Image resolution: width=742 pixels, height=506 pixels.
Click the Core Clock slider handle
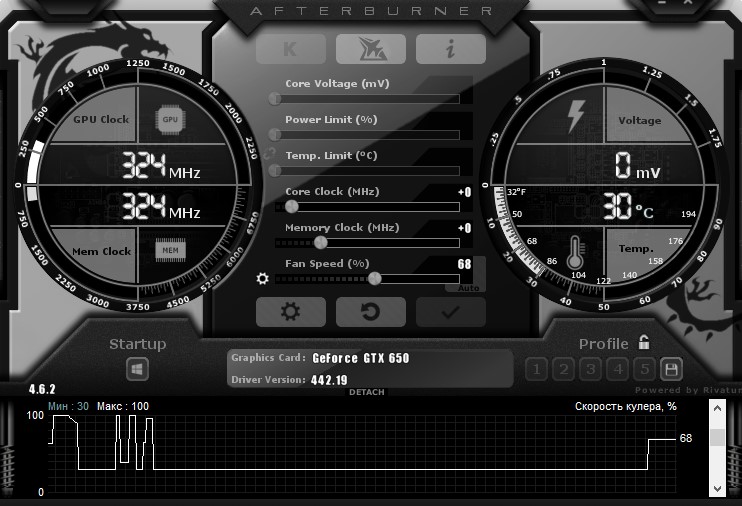tap(292, 206)
